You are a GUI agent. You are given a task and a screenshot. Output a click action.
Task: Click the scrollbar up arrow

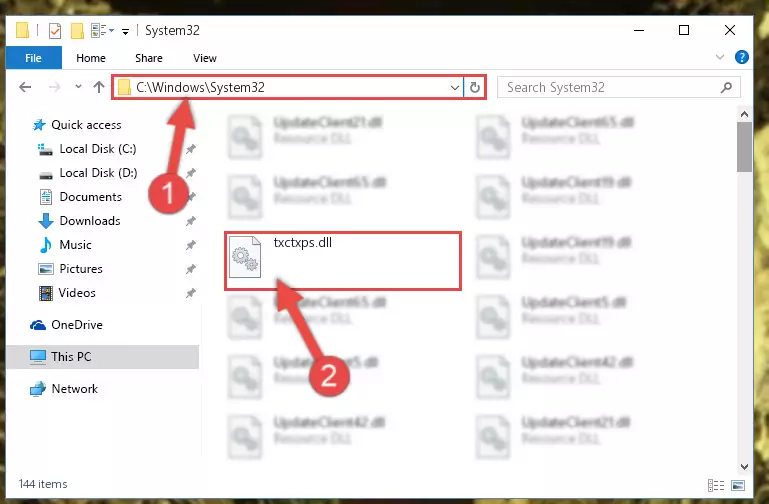(744, 114)
